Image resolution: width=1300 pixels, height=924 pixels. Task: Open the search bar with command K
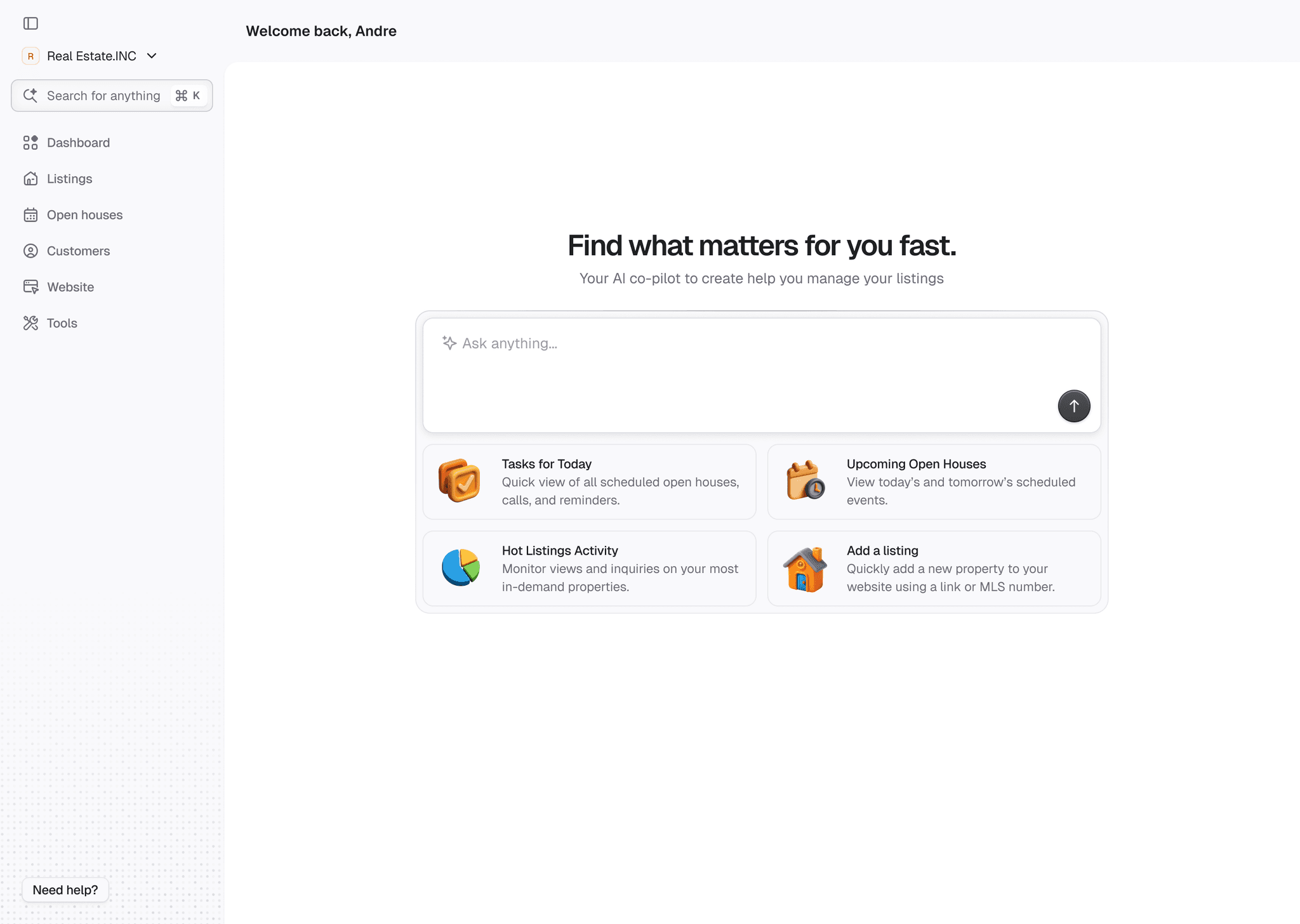pos(112,95)
